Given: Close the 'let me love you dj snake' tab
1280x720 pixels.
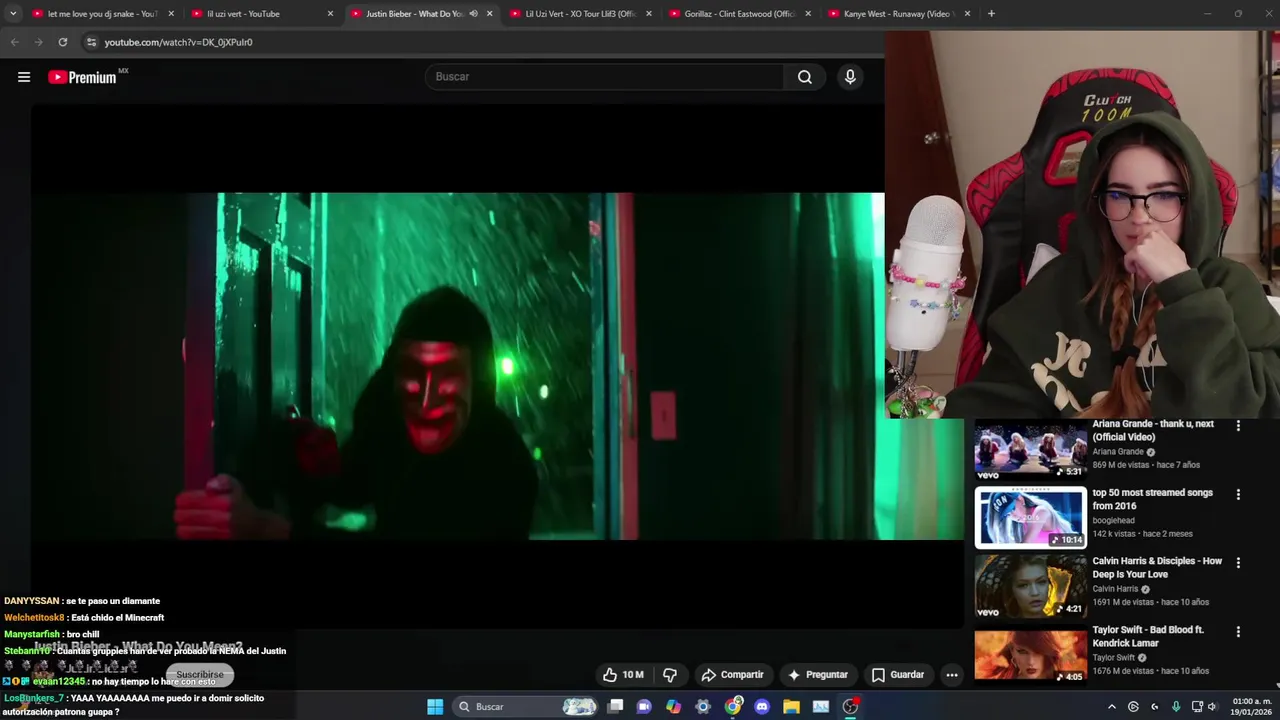Looking at the screenshot, I should pos(171,14).
